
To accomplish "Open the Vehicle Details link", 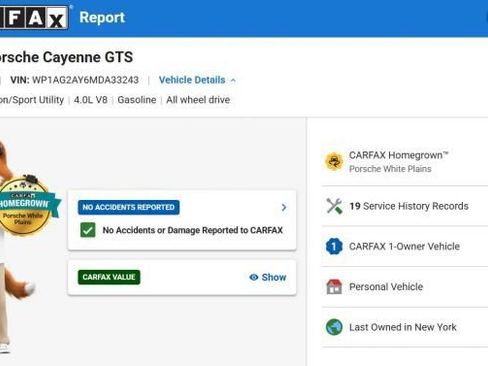I will click(x=192, y=80).
